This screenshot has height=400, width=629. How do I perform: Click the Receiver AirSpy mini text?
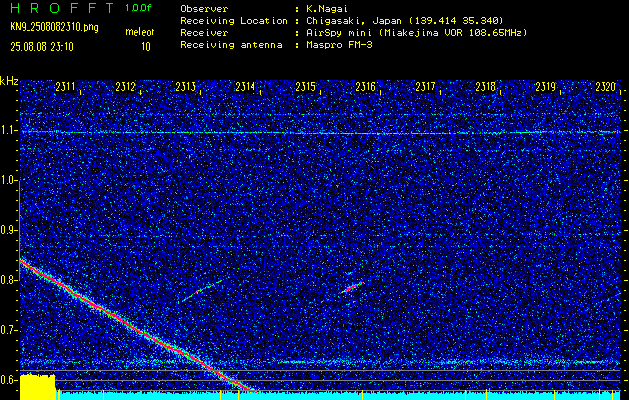coord(416,32)
